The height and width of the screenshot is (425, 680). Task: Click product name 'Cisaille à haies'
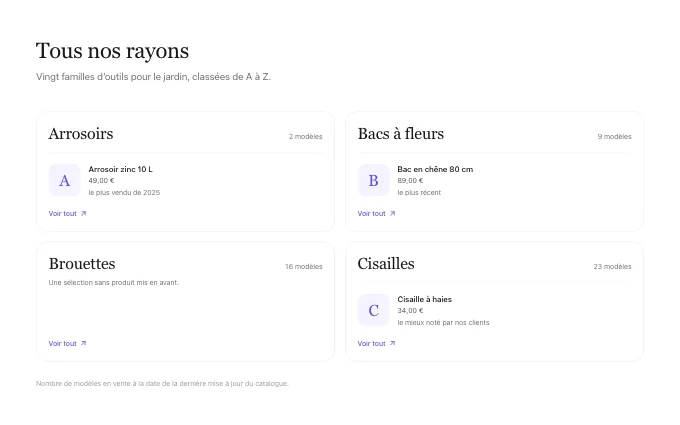point(425,299)
